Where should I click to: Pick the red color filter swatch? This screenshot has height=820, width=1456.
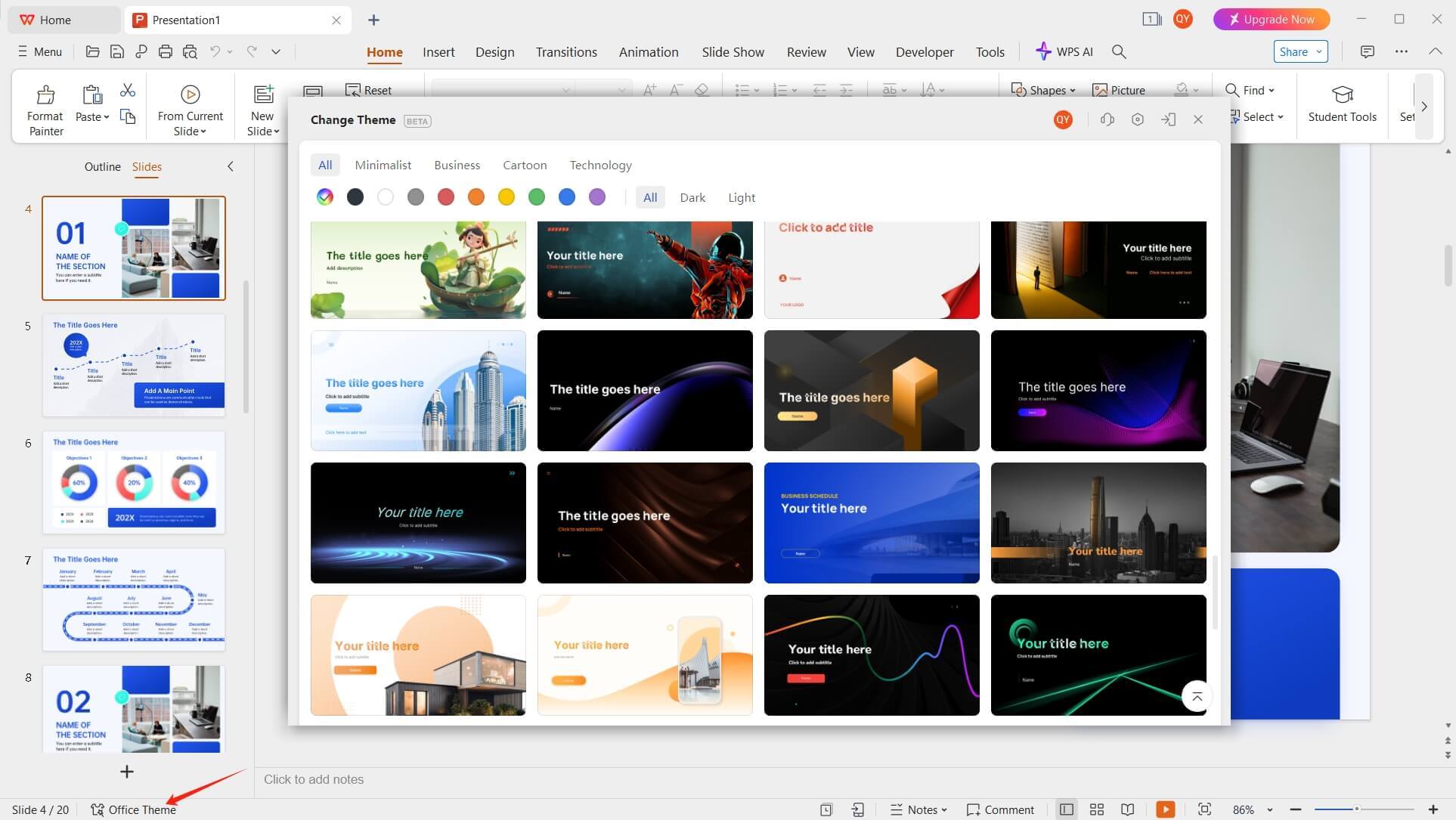[446, 197]
